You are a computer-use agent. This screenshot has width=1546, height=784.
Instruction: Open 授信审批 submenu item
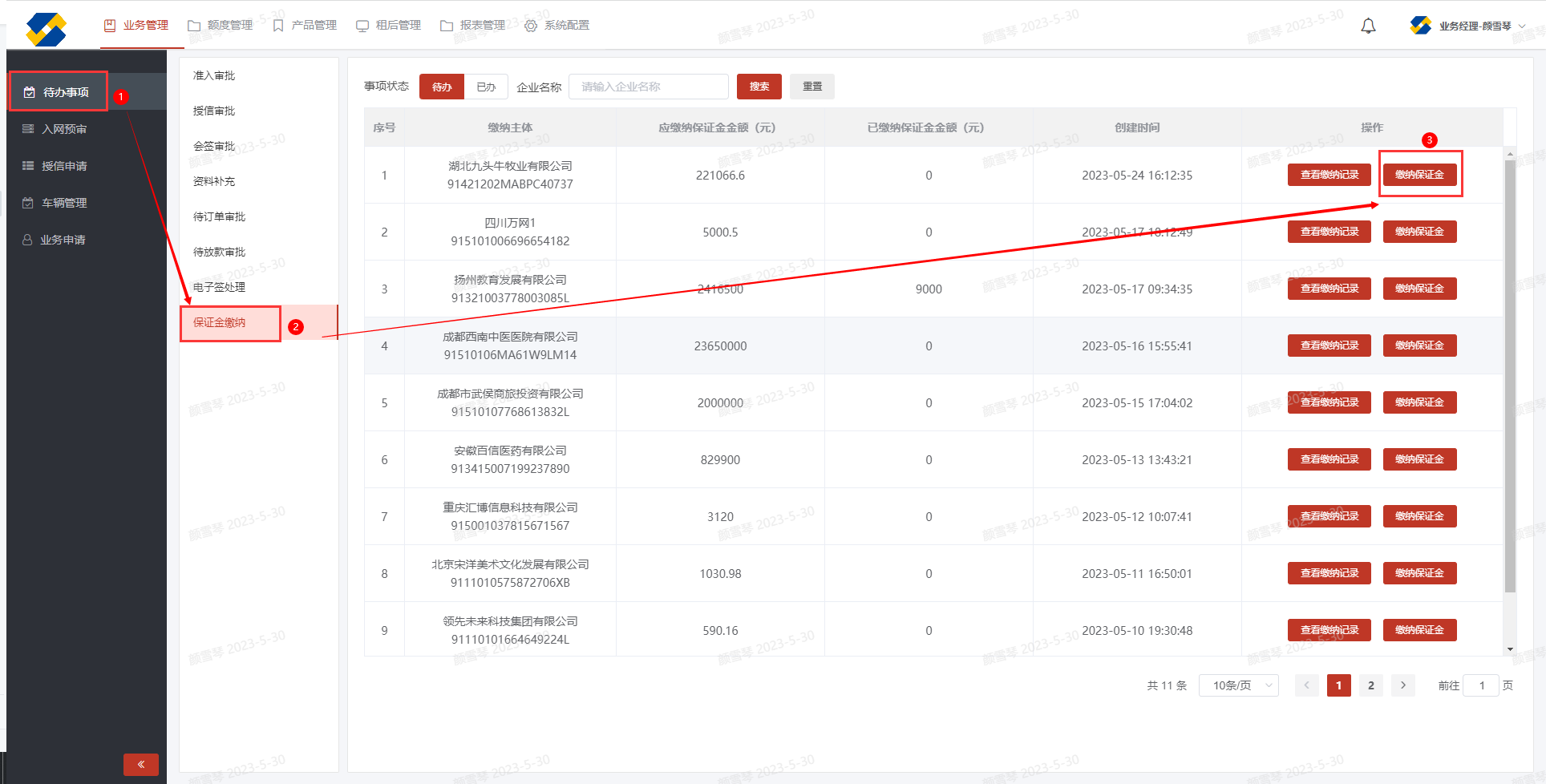(x=214, y=111)
